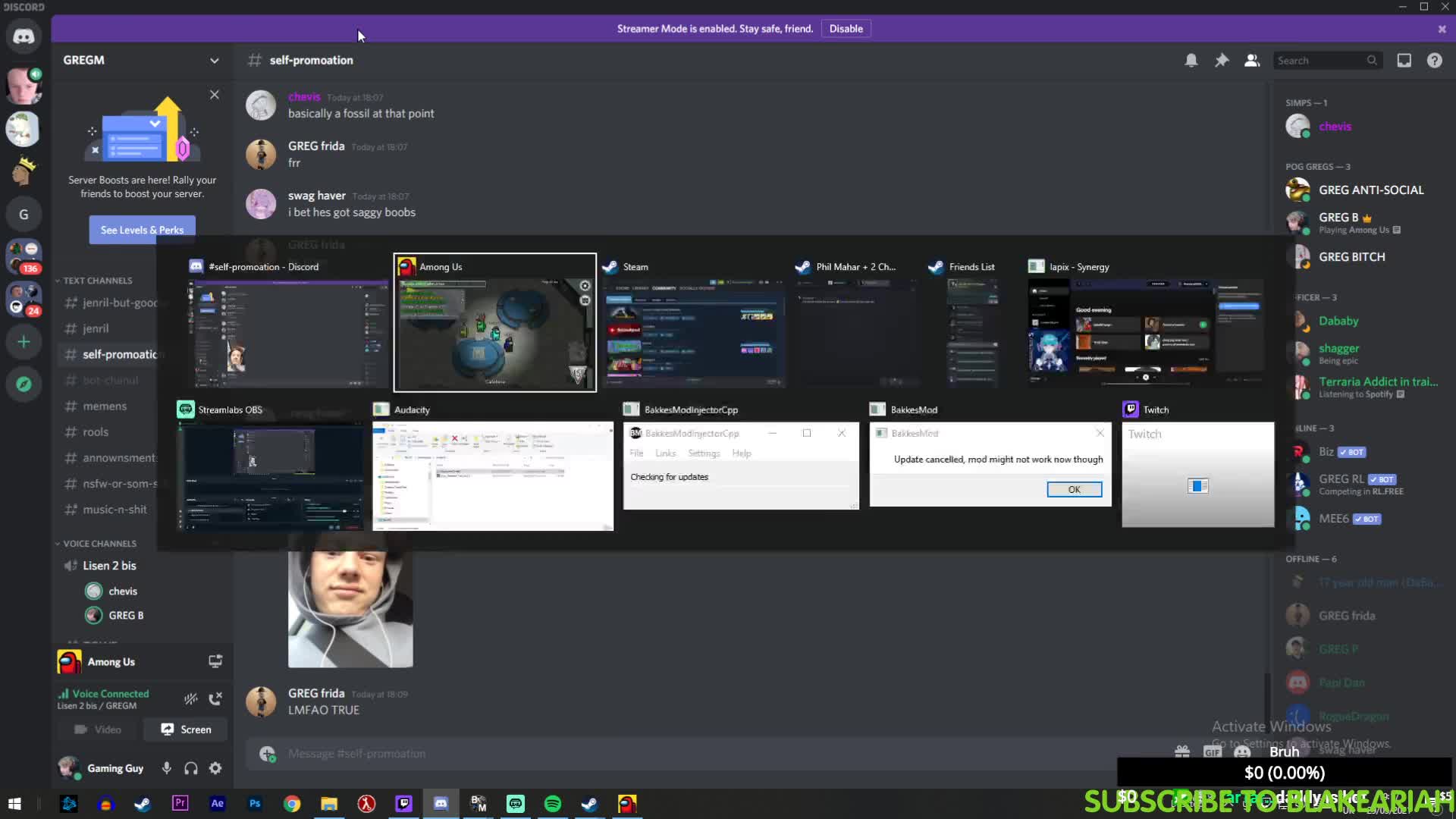The image size is (1456, 819).
Task: Stream Among Us with the screen-share icon
Action: pyautogui.click(x=215, y=661)
